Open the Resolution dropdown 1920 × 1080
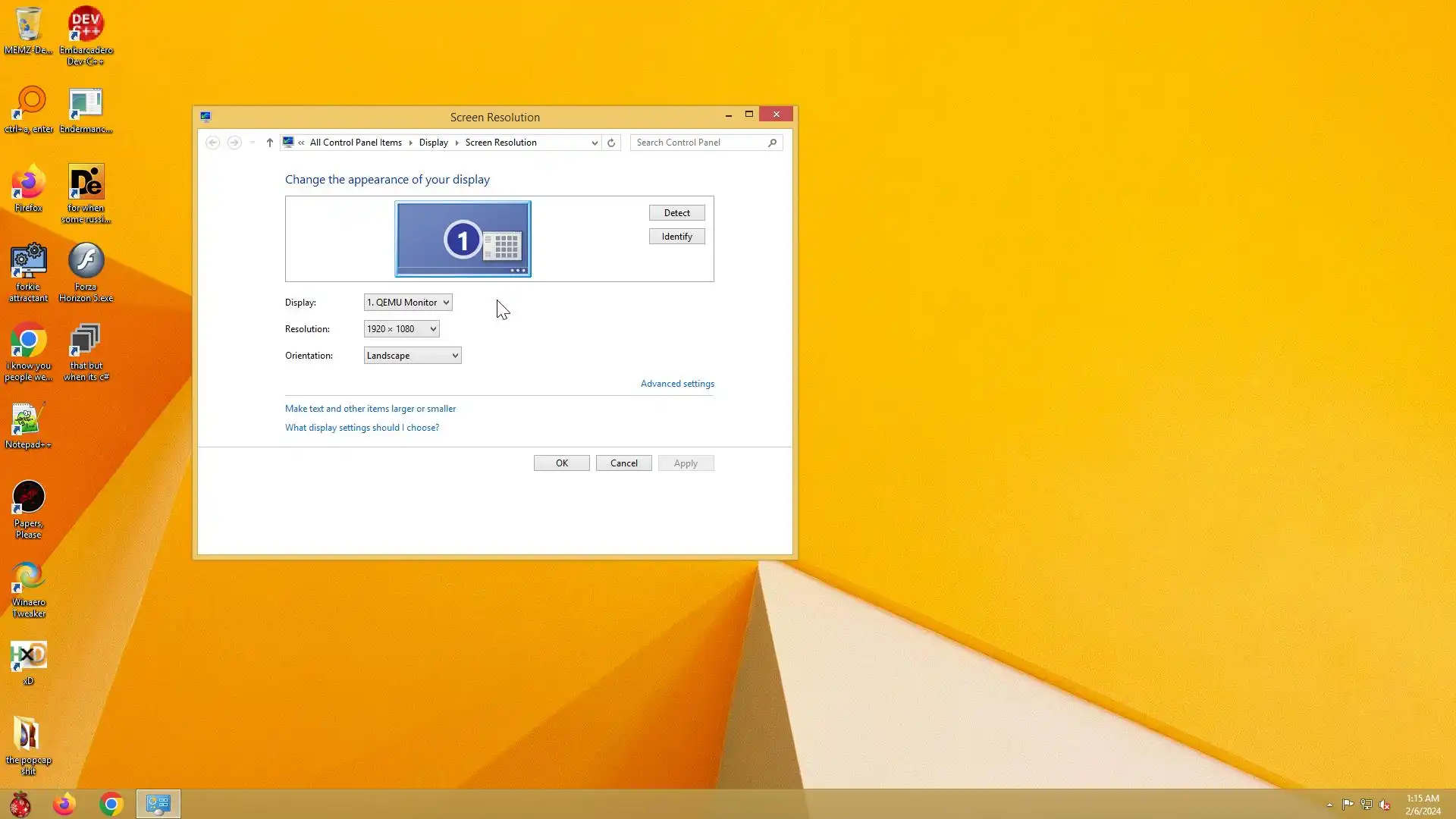The height and width of the screenshot is (819, 1456). [x=401, y=329]
